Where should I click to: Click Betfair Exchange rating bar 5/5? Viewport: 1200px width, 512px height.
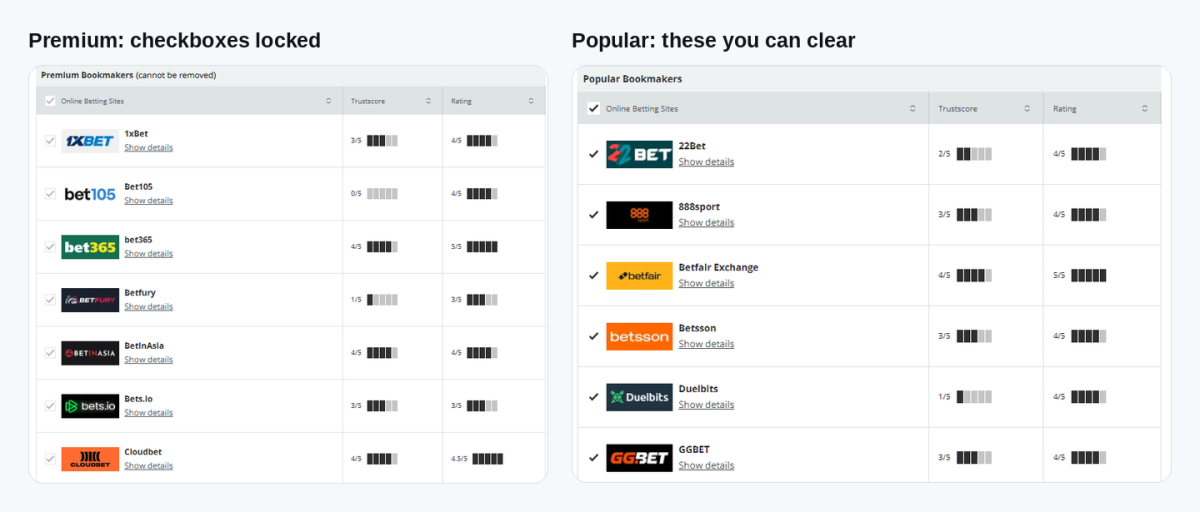coord(1089,275)
